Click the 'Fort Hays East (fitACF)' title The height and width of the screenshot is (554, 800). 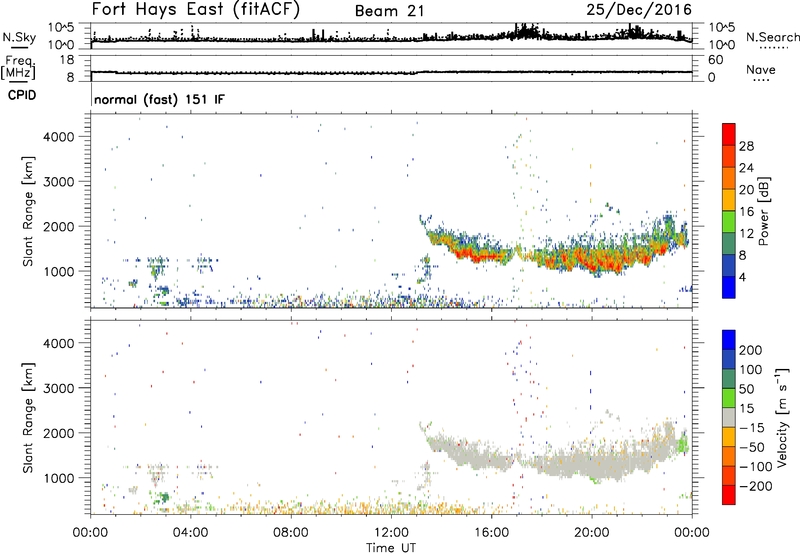(x=195, y=9)
